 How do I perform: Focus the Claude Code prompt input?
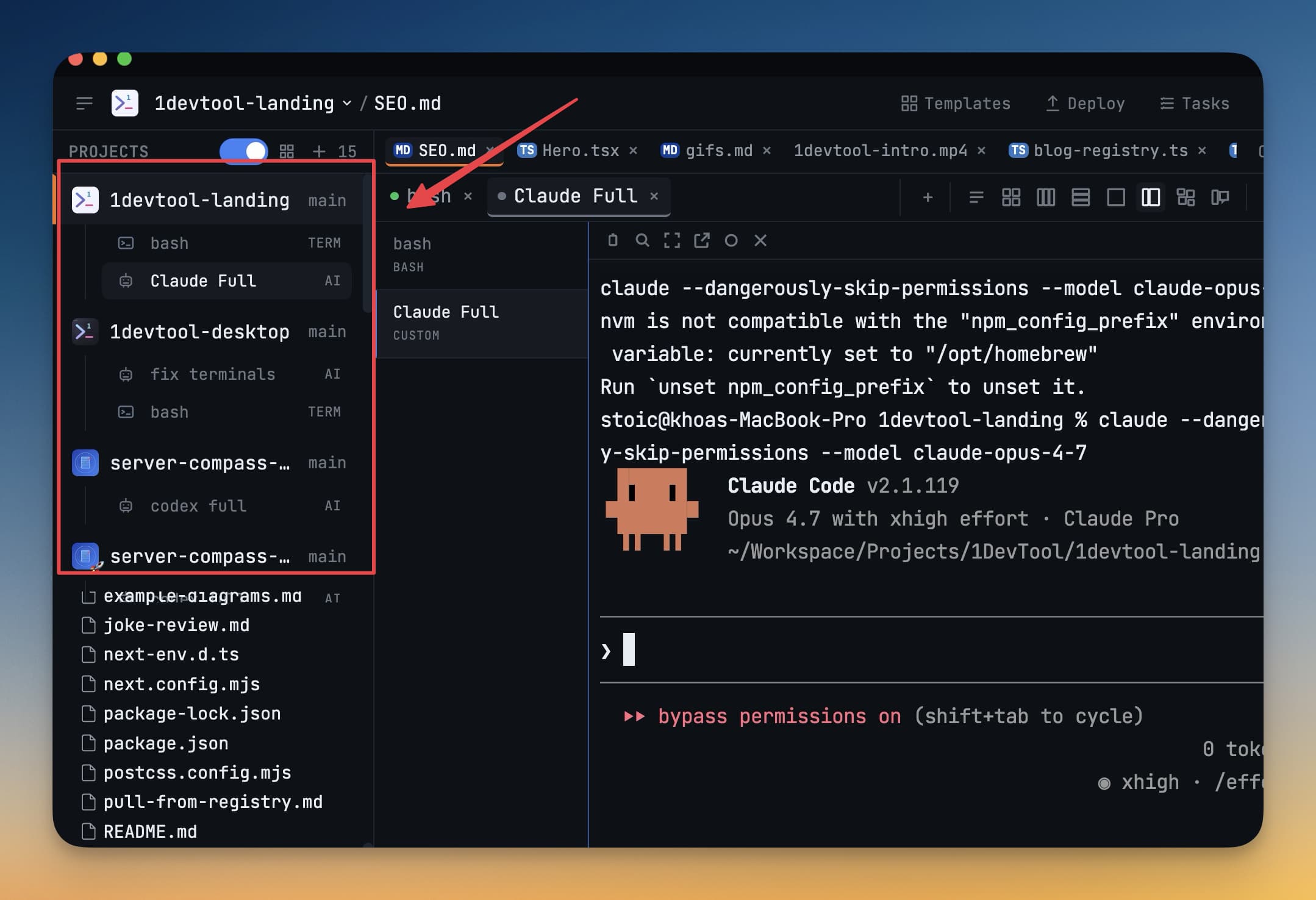931,650
